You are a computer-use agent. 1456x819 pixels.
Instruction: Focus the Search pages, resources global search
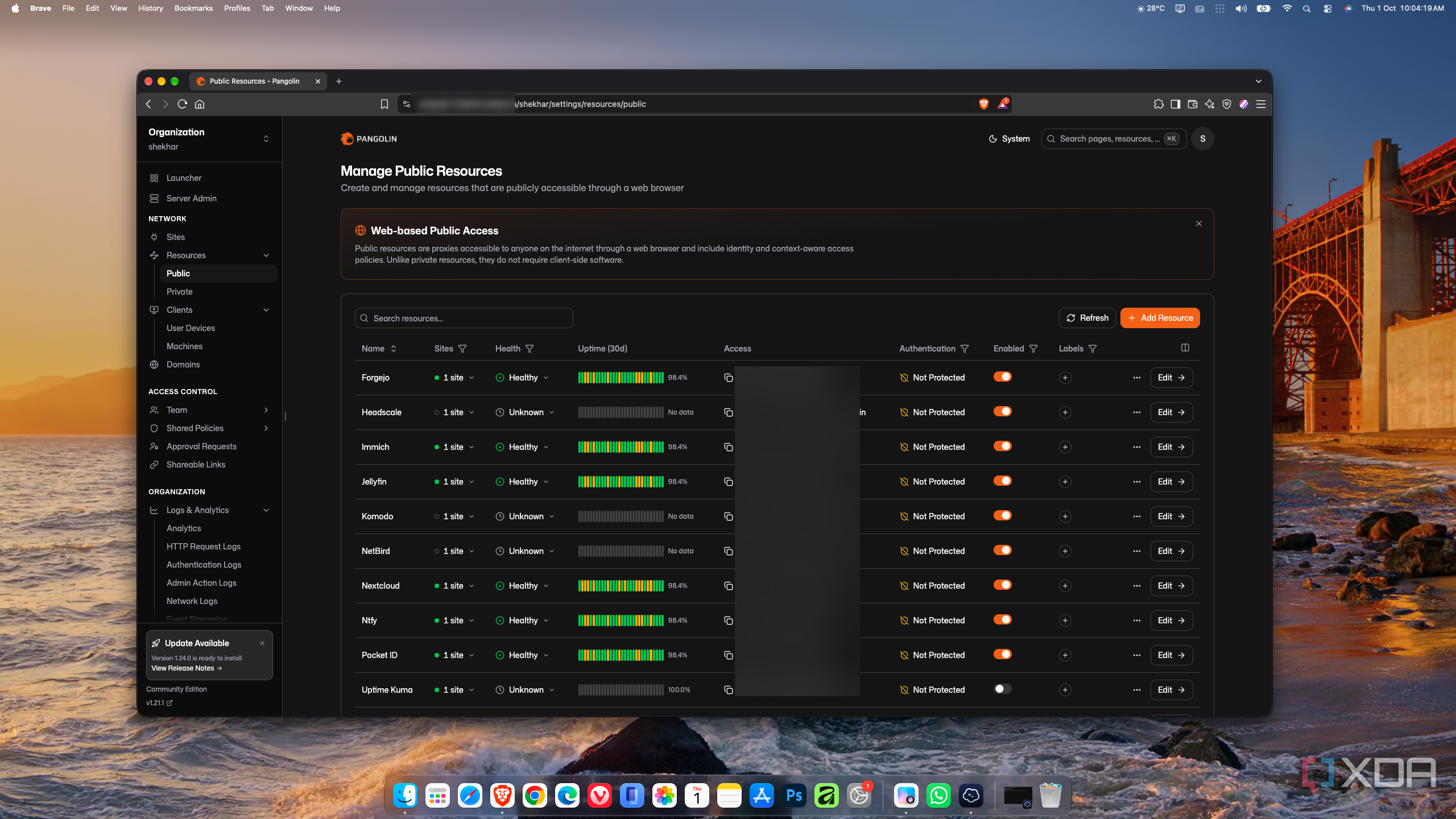1114,139
